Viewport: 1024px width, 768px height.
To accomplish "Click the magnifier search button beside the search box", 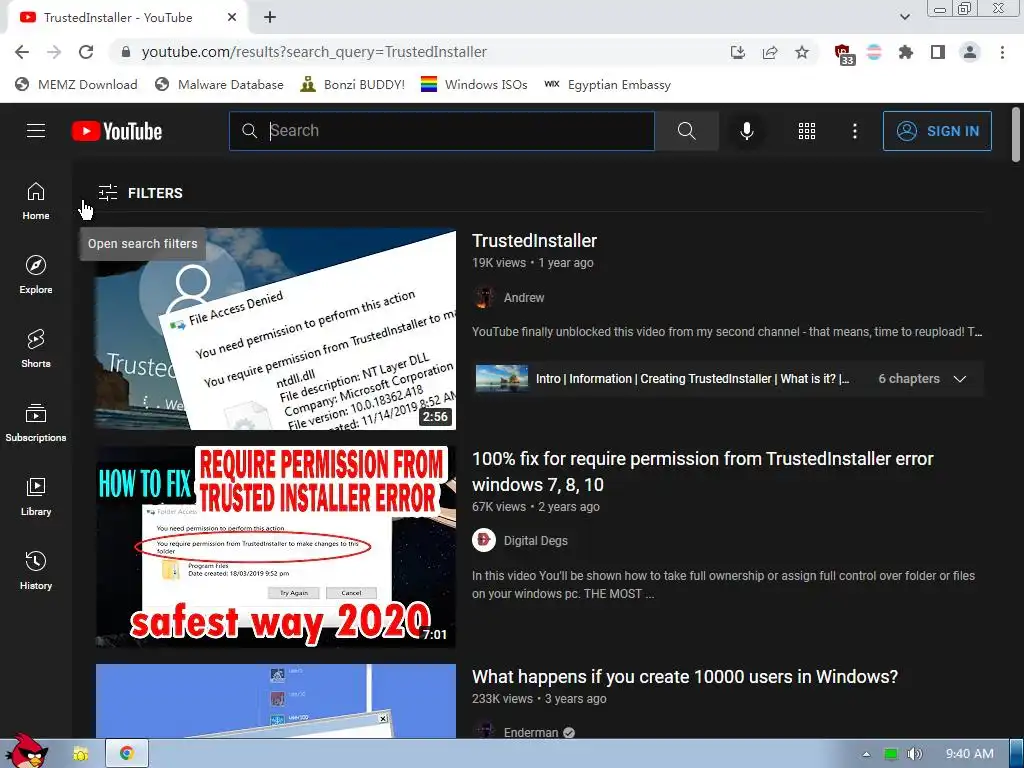I will click(x=686, y=131).
